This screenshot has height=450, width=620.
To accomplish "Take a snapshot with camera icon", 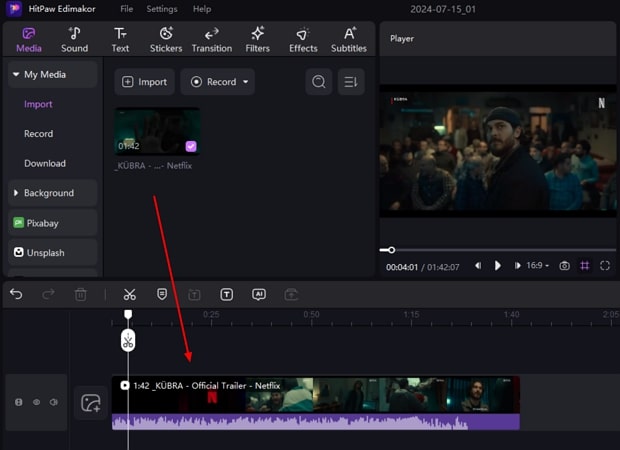I will tap(564, 266).
